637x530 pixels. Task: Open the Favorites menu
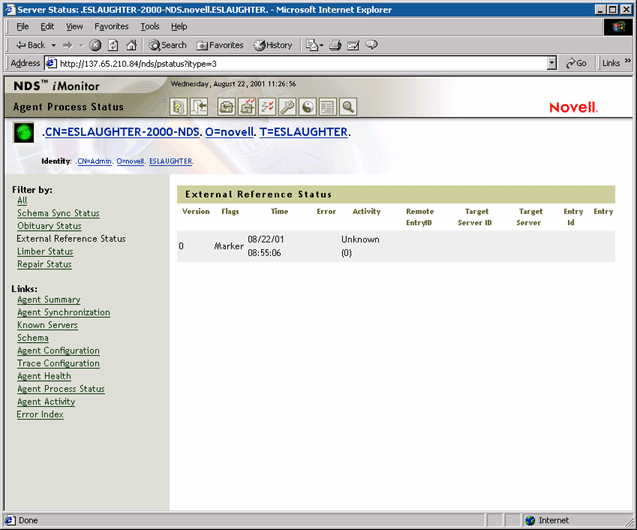pos(111,26)
